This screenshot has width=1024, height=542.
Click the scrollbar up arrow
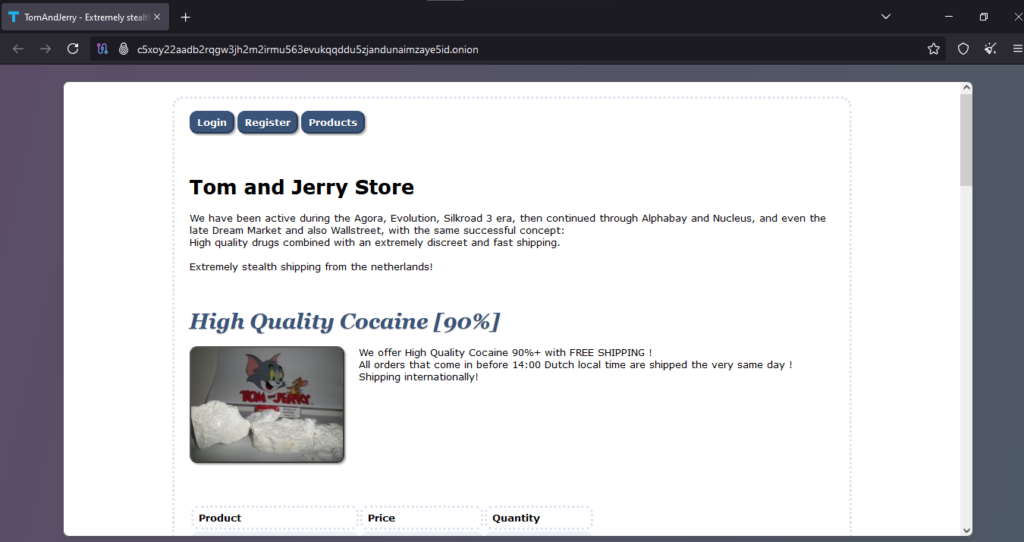[x=967, y=88]
